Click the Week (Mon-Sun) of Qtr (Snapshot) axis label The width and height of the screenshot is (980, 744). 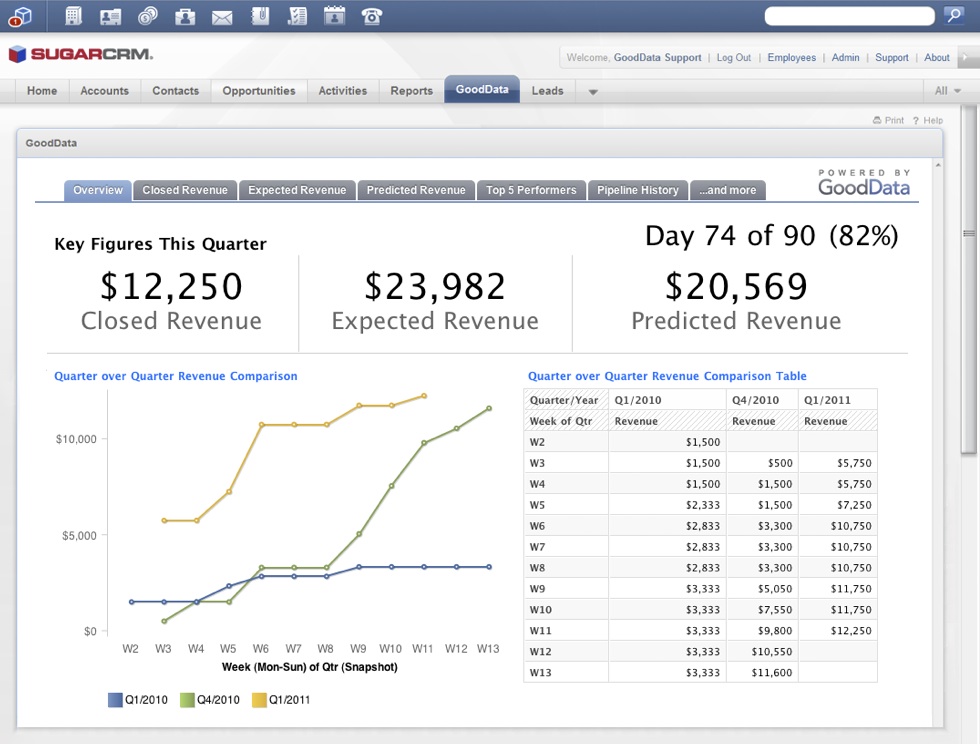click(x=309, y=667)
